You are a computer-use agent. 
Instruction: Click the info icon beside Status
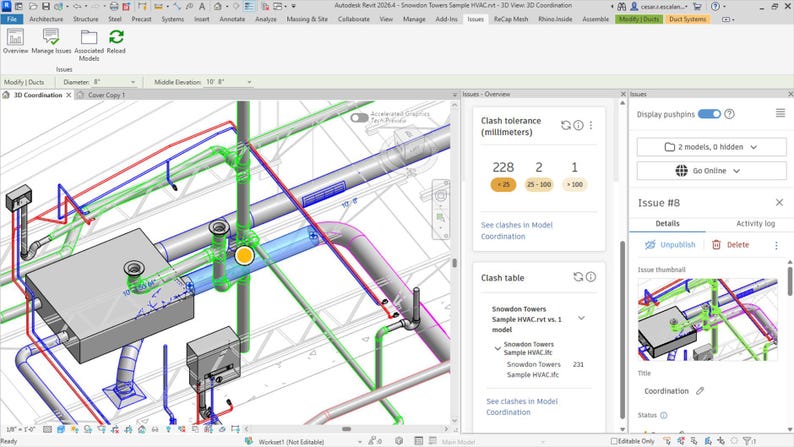(663, 415)
